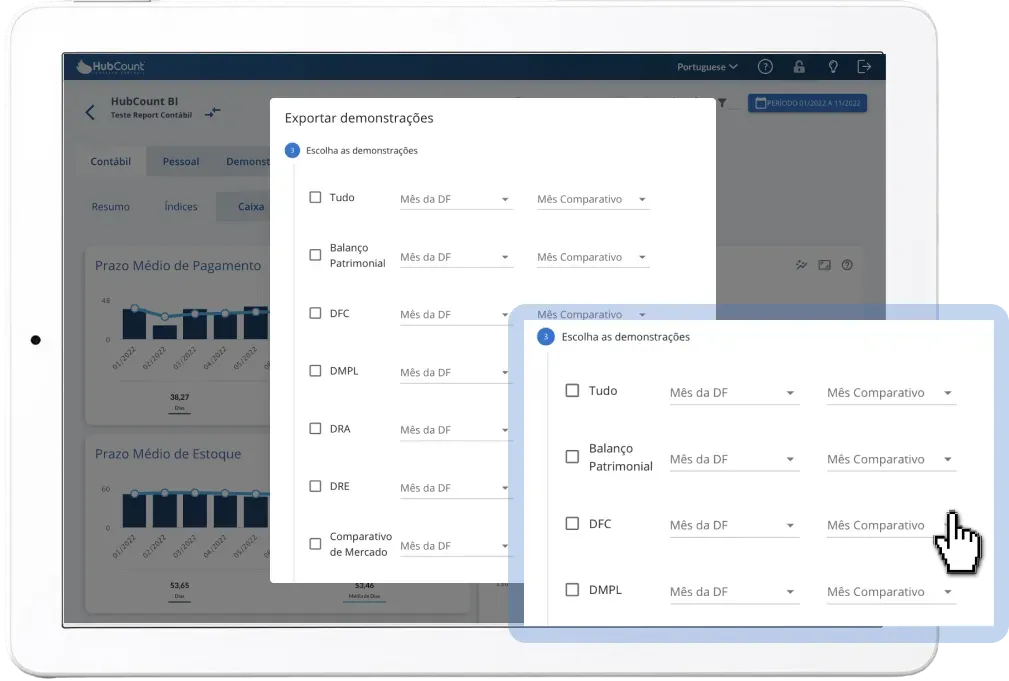Image resolution: width=1009 pixels, height=681 pixels.
Task: Switch to the Pessoal tab
Action: click(181, 162)
